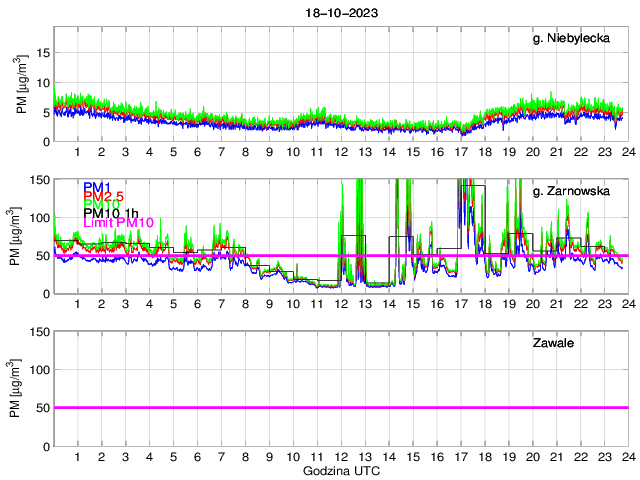Select hour 17 tick under the Niebylecka plot

[460, 152]
